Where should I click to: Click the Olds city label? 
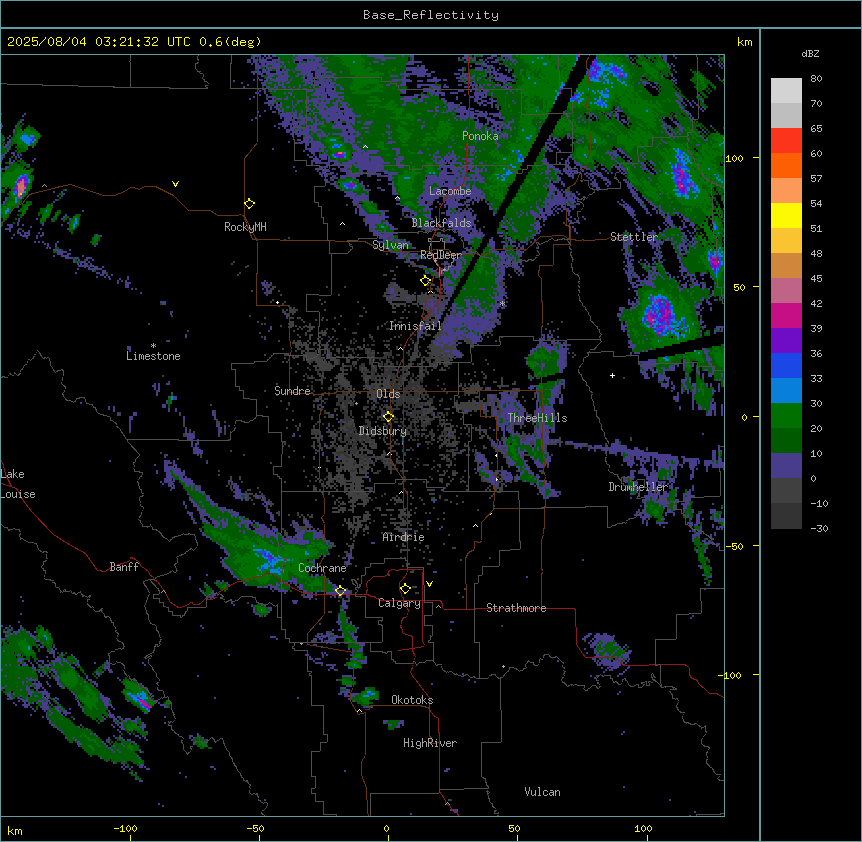point(388,394)
